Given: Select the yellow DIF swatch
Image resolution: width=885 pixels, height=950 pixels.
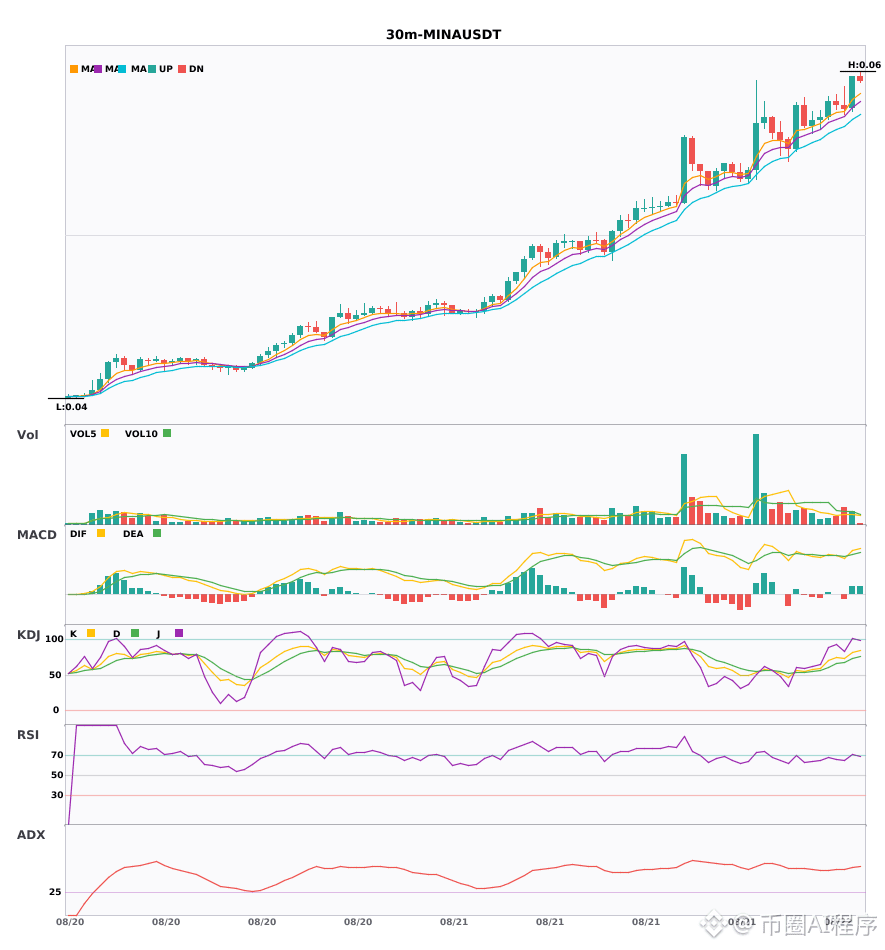Looking at the screenshot, I should (x=101, y=533).
